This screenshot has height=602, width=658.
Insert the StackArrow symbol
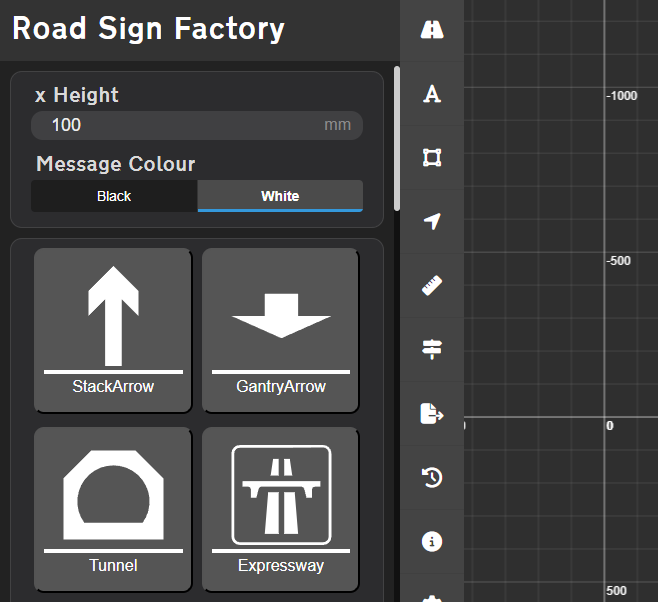click(113, 329)
